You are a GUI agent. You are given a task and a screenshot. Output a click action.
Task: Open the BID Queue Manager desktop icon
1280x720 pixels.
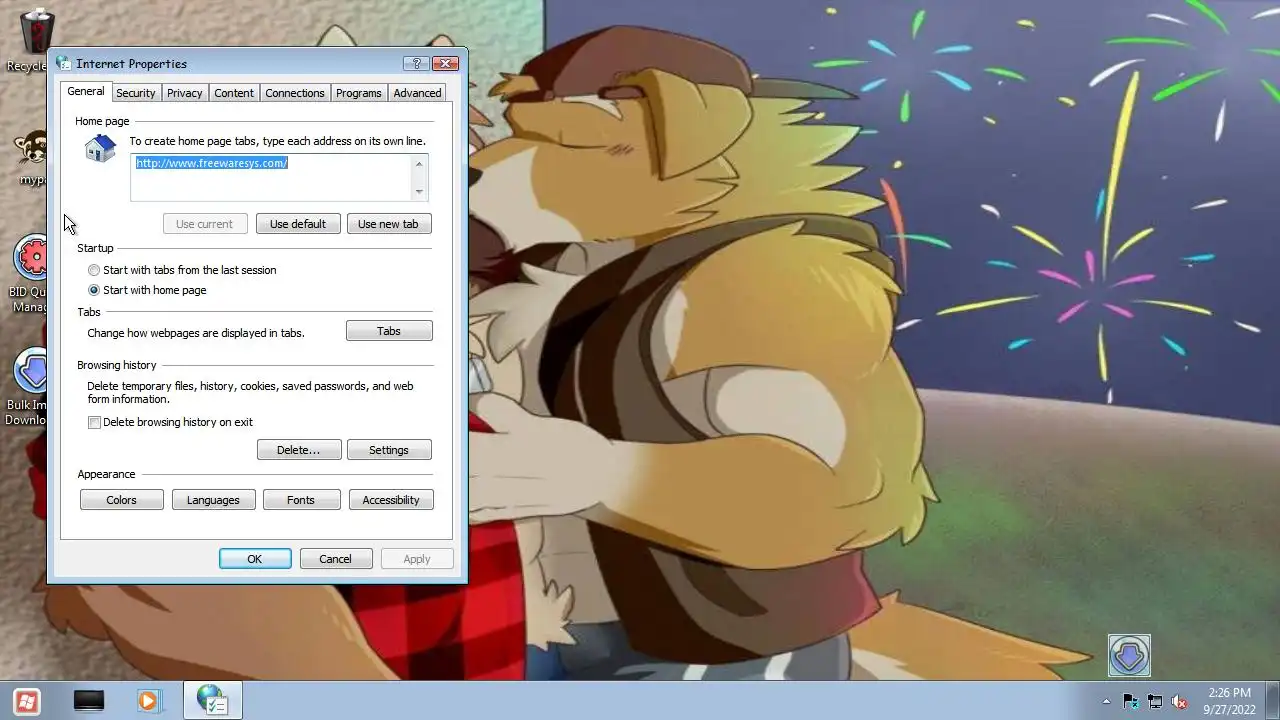click(x=30, y=273)
